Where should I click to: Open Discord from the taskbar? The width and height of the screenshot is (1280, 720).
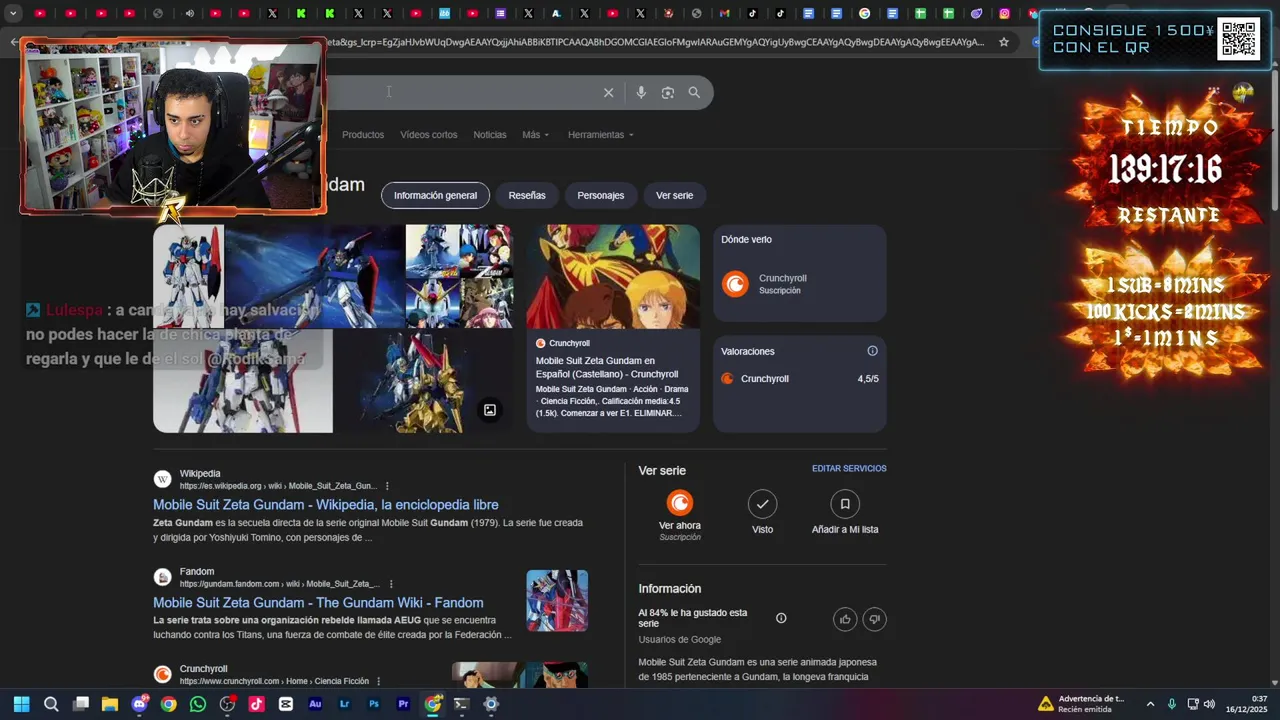point(139,704)
